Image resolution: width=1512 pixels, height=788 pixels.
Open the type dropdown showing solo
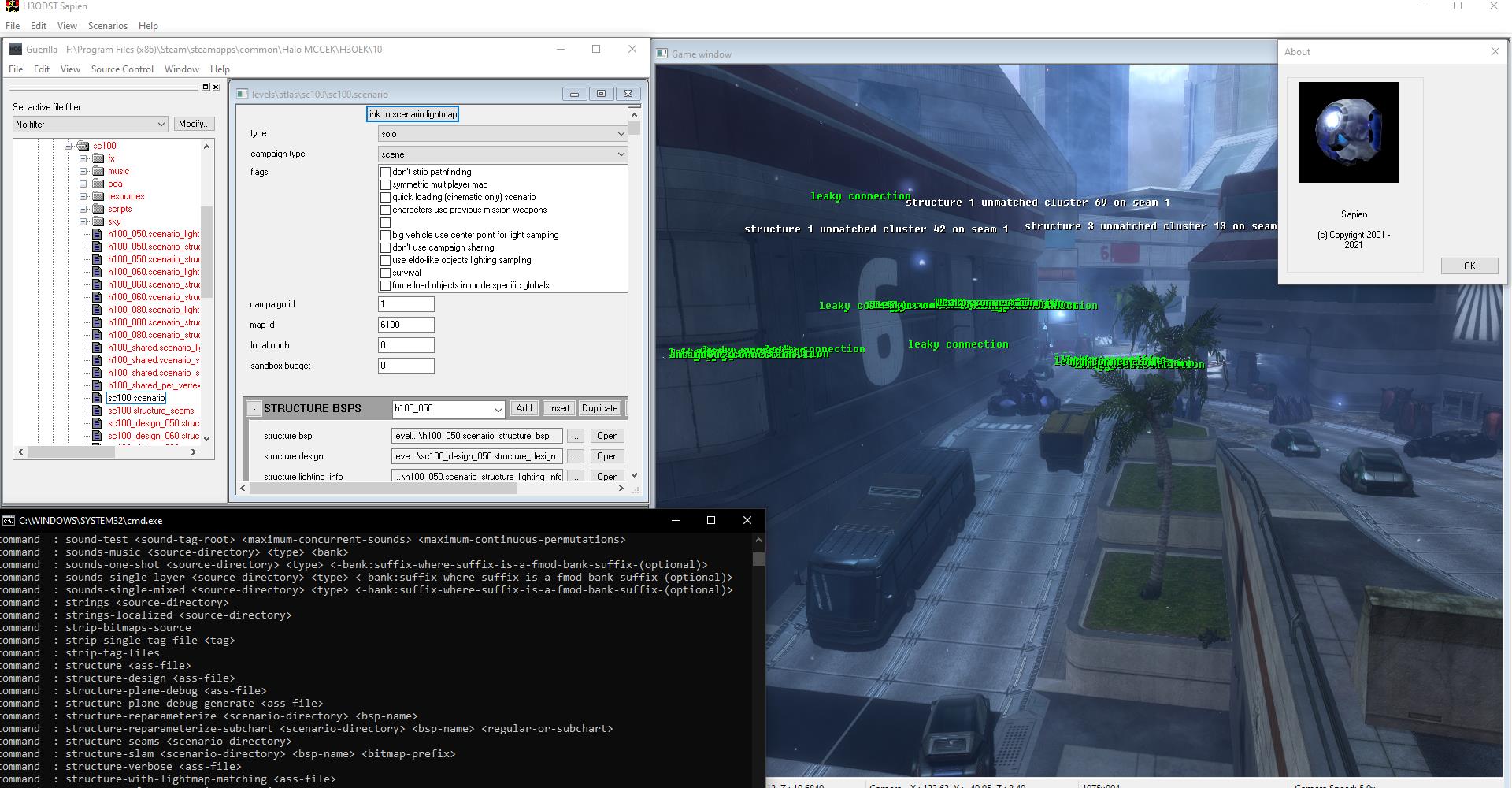coord(502,134)
